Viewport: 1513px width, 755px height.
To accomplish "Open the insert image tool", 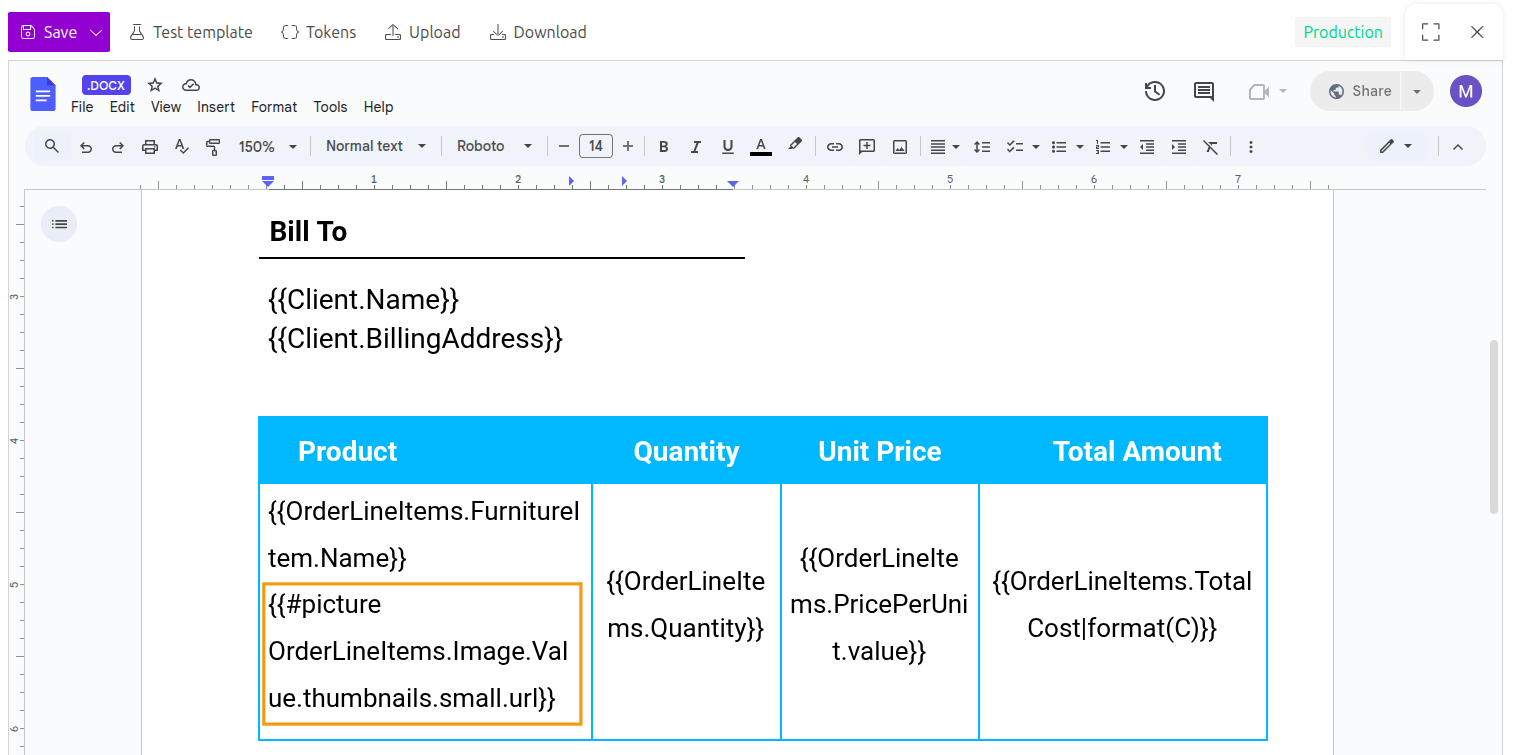I will pyautogui.click(x=899, y=146).
